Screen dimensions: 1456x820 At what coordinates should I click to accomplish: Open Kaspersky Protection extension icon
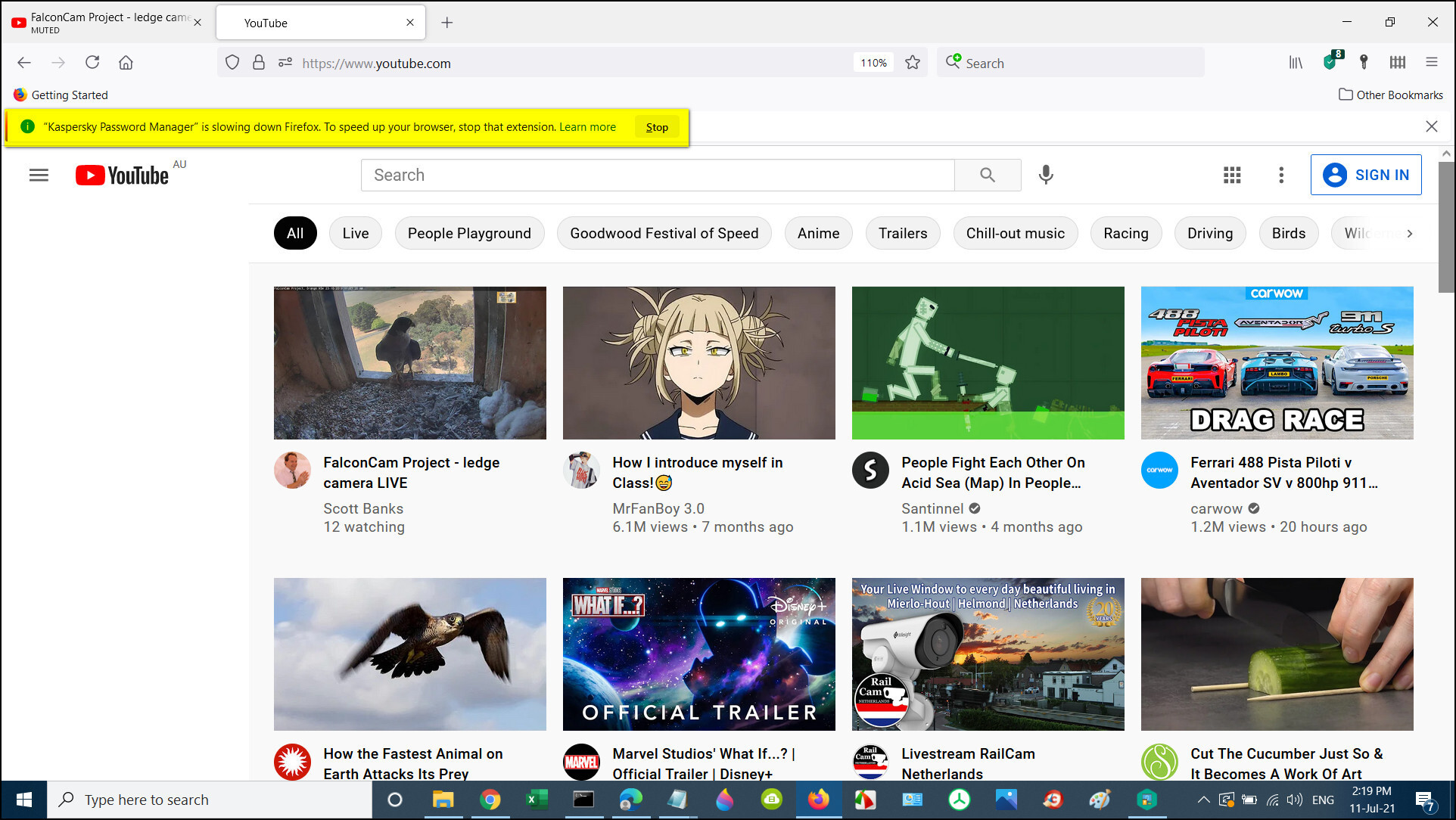point(1330,61)
